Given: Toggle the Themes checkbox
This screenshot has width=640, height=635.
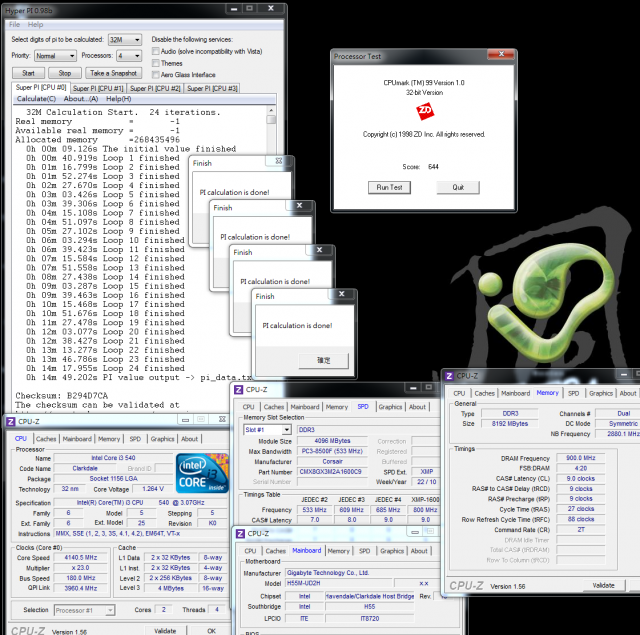Looking at the screenshot, I should [156, 63].
